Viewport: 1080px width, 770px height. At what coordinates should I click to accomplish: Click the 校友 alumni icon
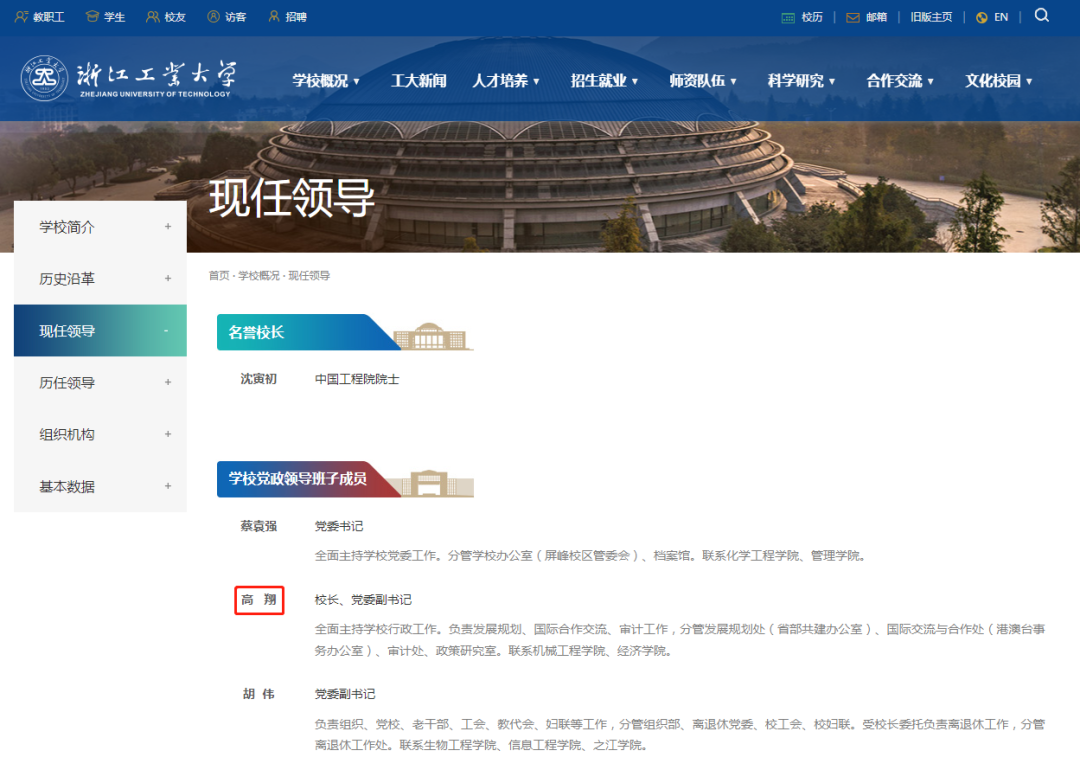tap(150, 16)
